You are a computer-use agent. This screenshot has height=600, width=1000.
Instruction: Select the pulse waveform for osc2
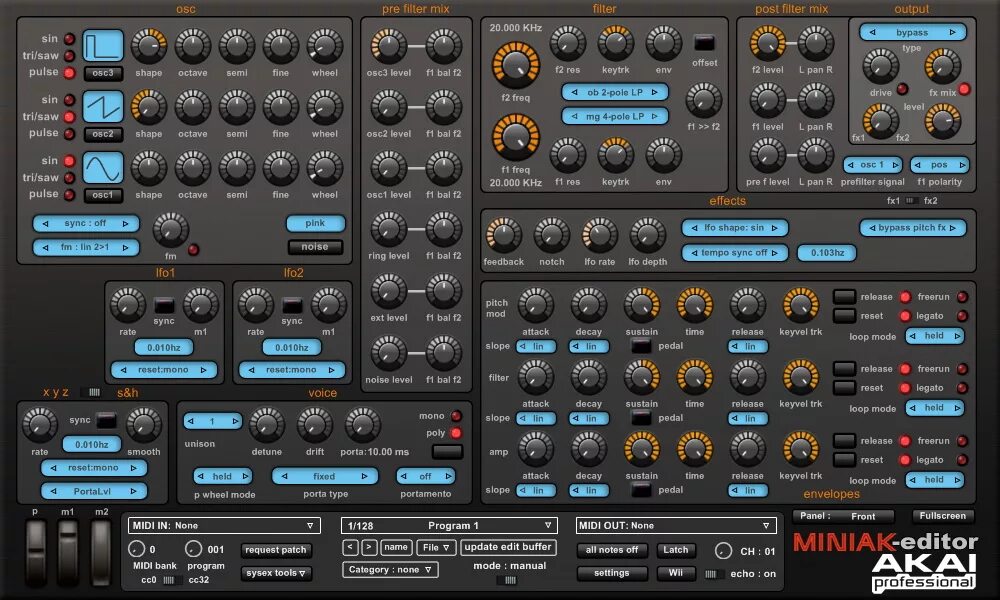pyautogui.click(x=69, y=133)
